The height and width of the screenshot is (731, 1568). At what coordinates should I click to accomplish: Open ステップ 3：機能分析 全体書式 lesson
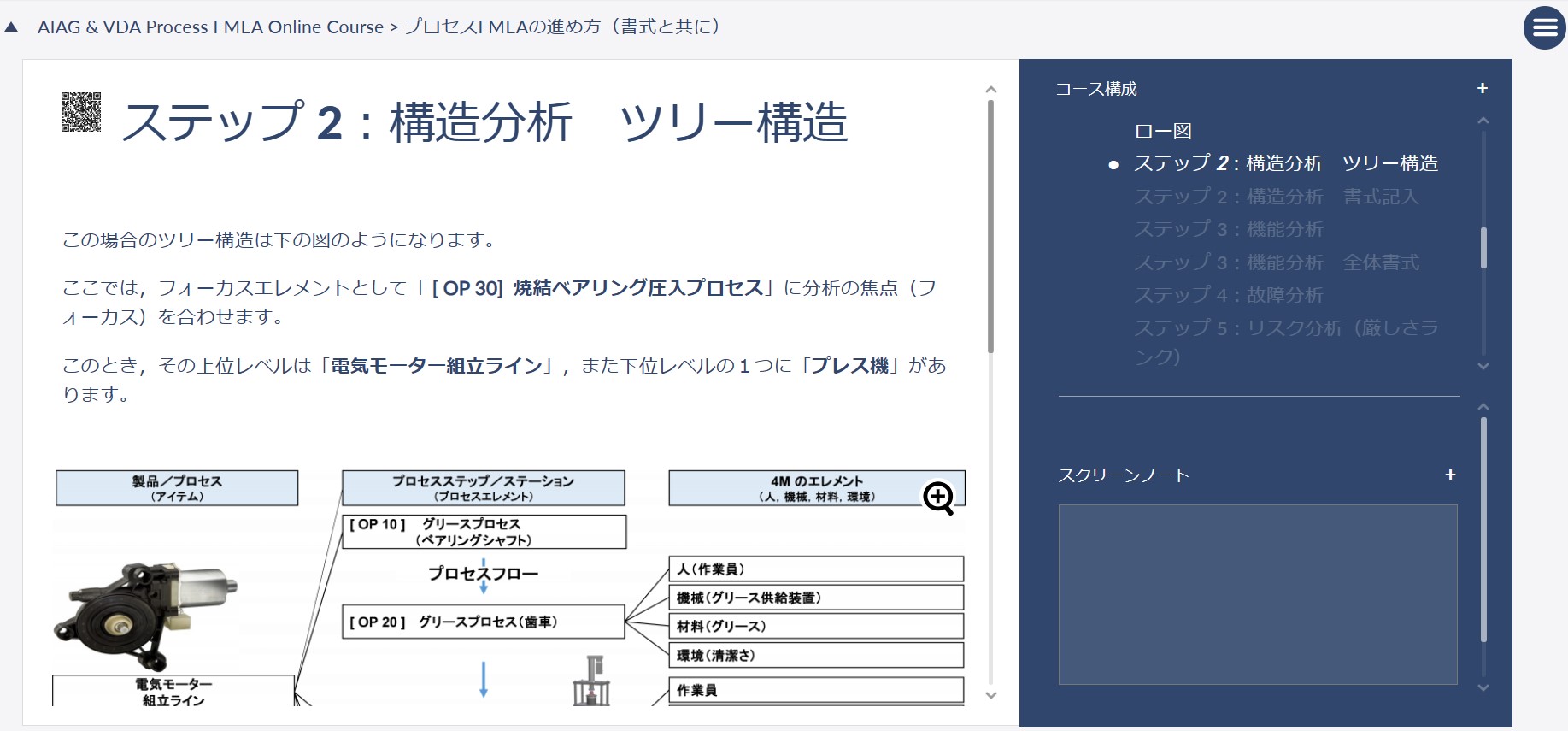coord(1277,262)
